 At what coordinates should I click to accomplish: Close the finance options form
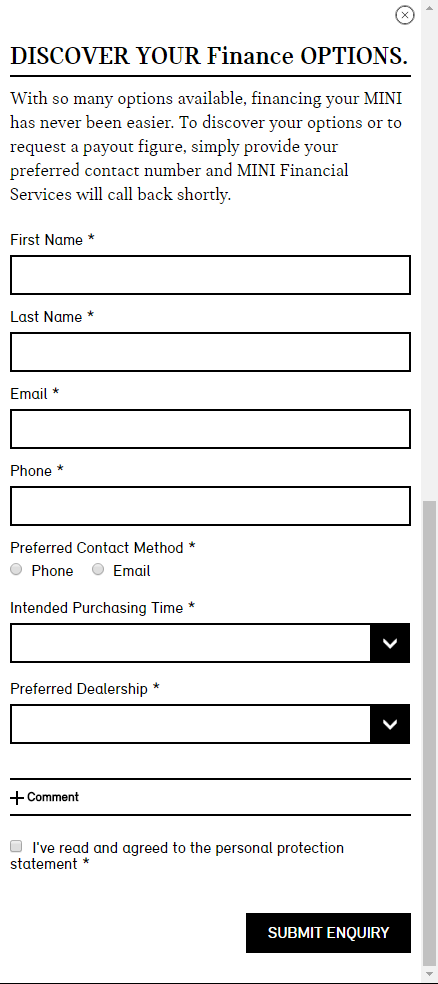click(405, 15)
